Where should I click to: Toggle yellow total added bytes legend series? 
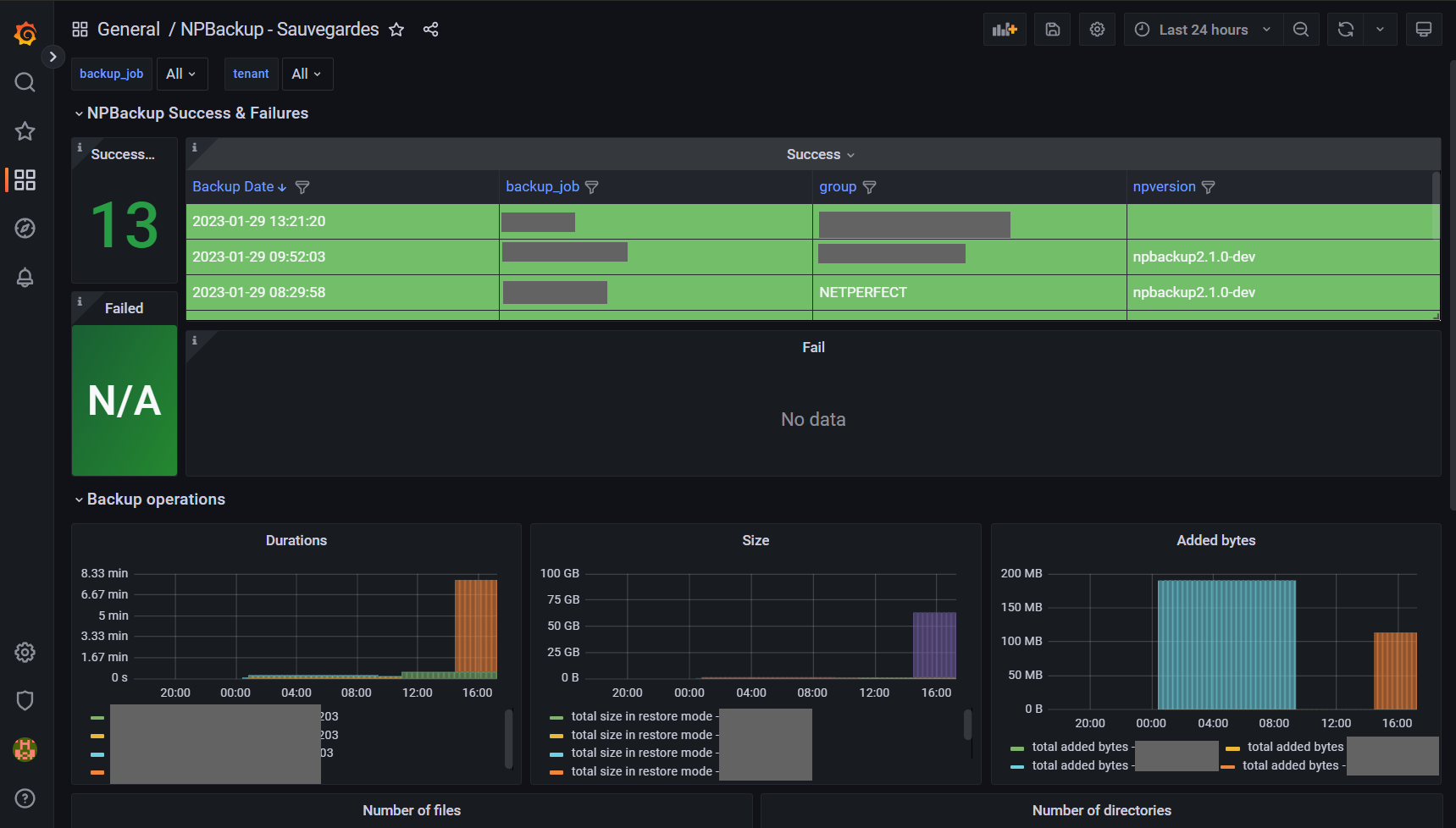(x=1286, y=747)
